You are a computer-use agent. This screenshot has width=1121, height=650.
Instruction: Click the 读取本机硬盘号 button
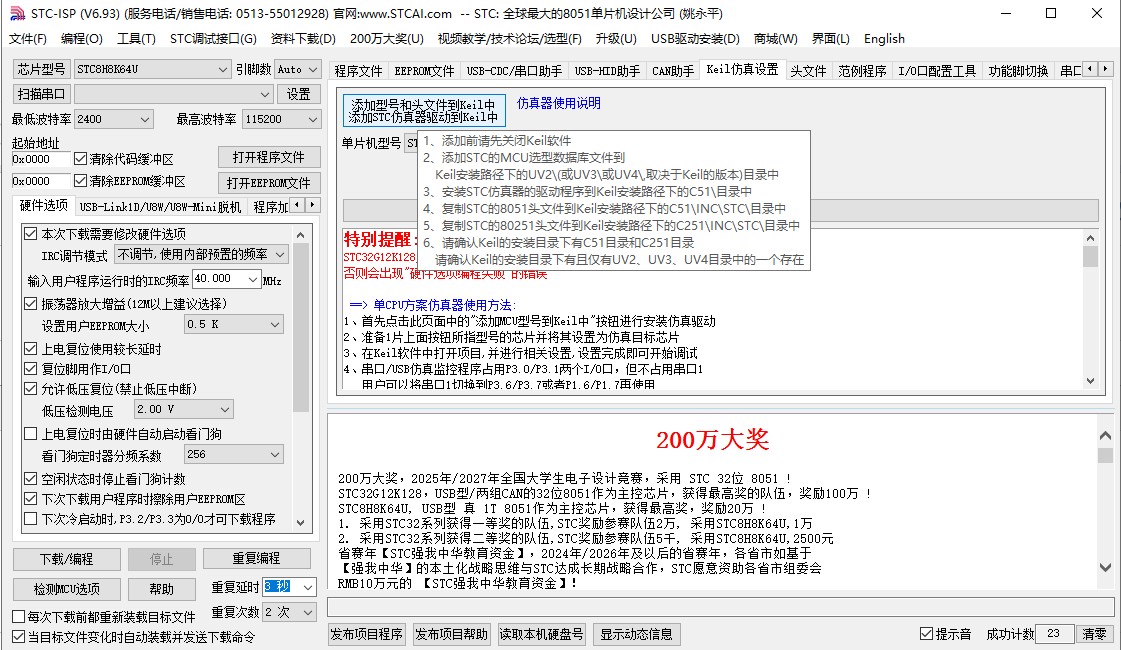541,634
